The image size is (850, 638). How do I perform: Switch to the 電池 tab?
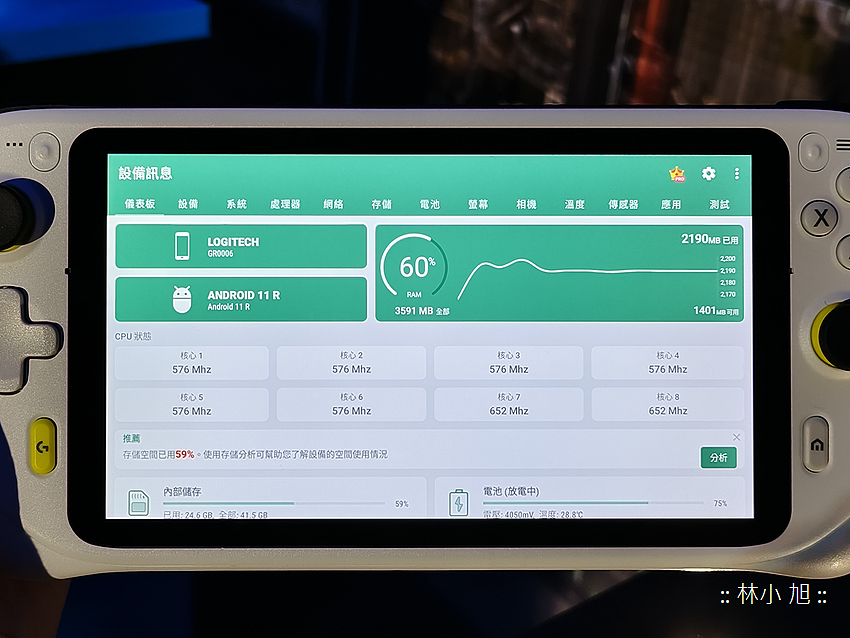click(430, 204)
